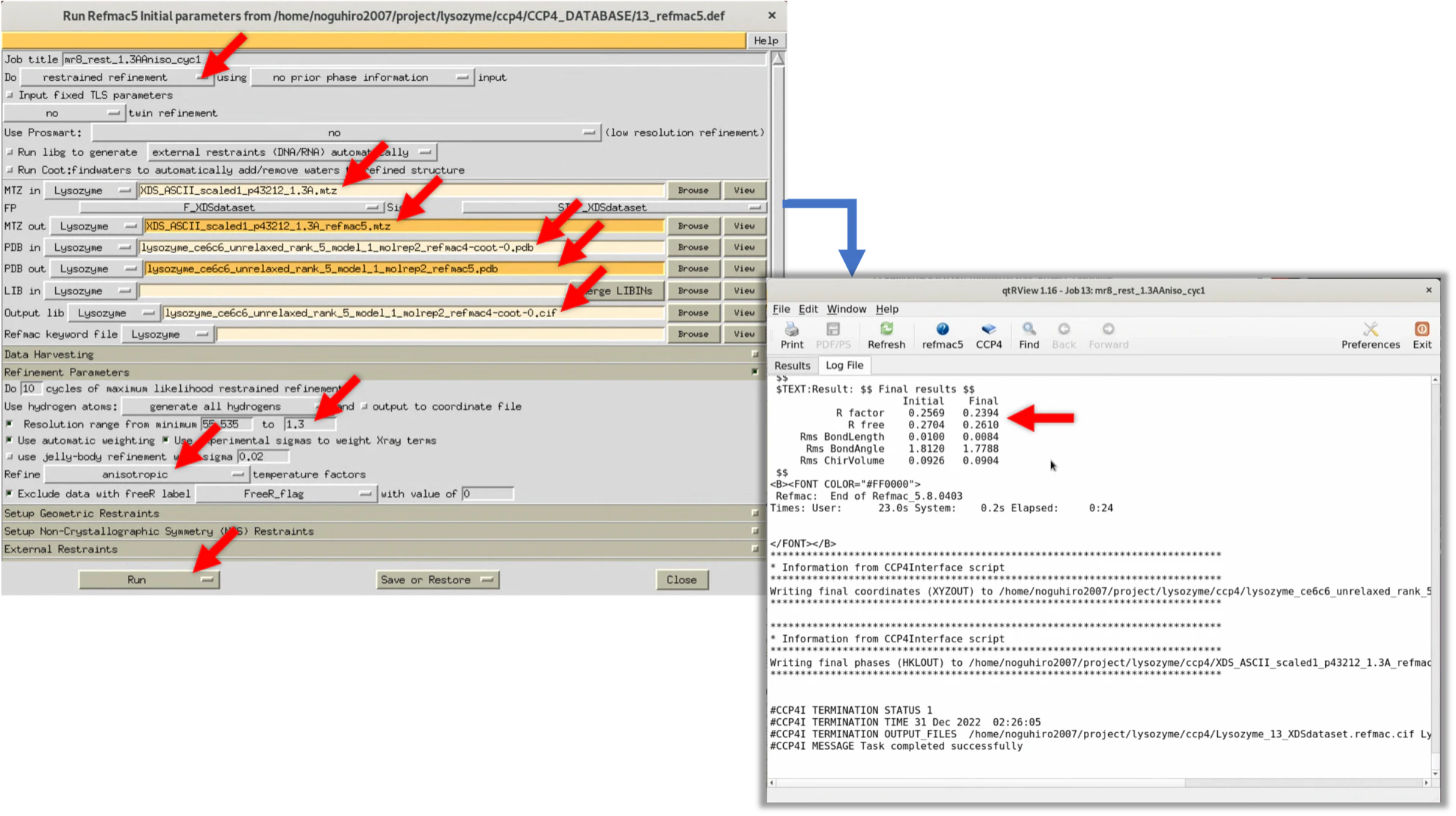The height and width of the screenshot is (816, 1456).
Task: Toggle Use automatic weighting checkbox
Action: click(x=10, y=440)
